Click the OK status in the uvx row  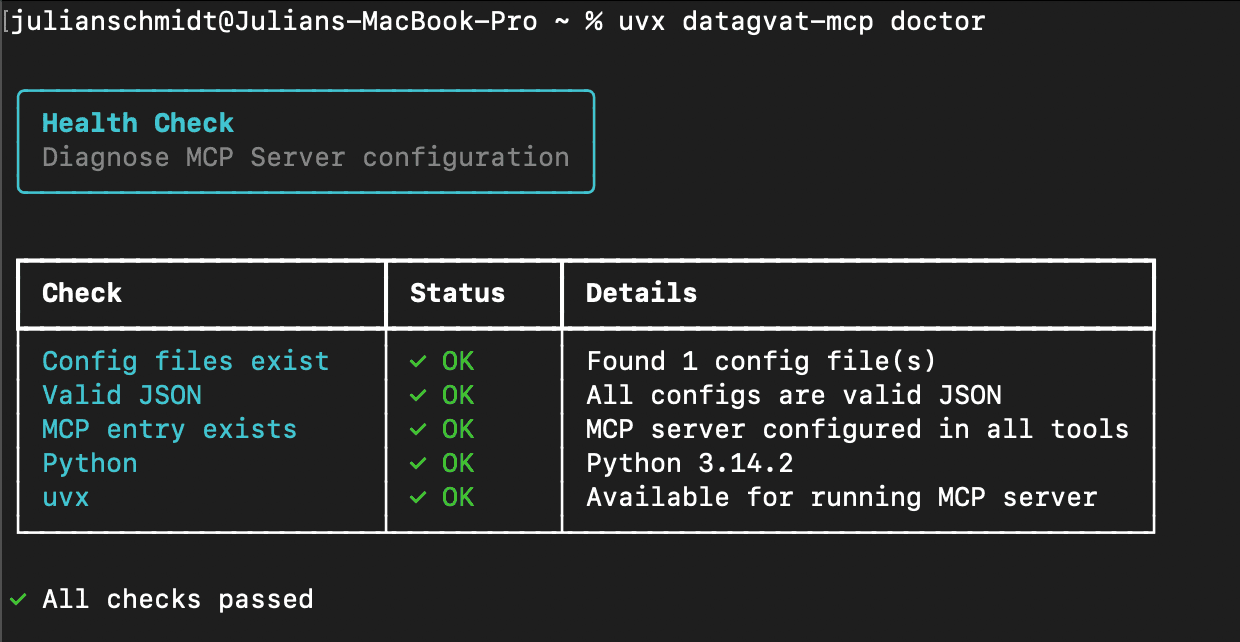click(x=457, y=497)
